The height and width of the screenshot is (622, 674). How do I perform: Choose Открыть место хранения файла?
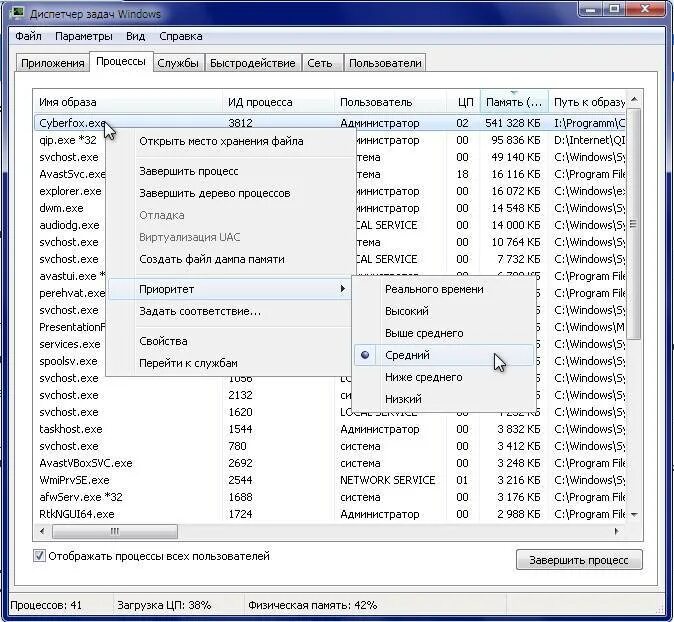pos(229,141)
